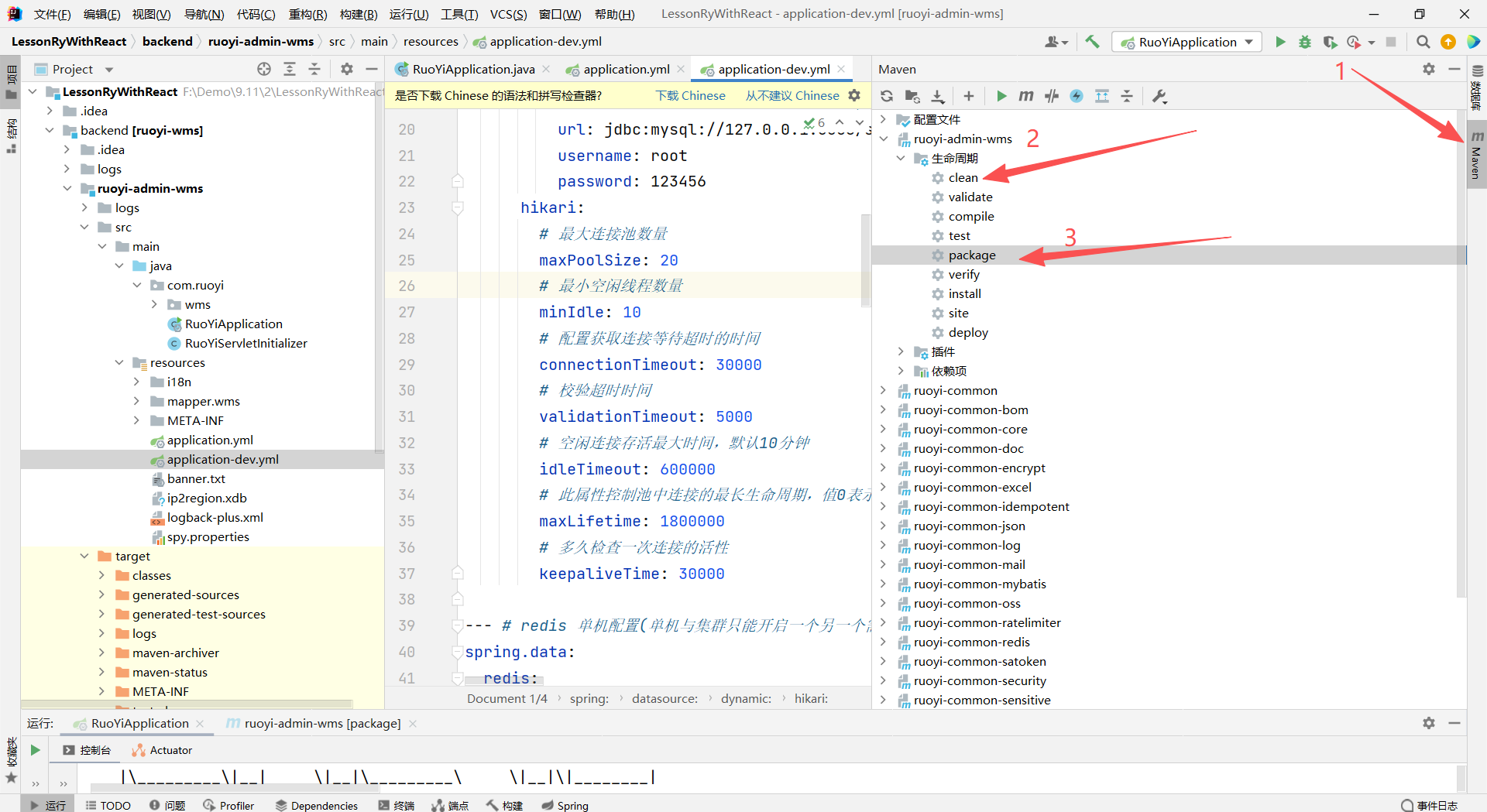Switch to the application.yml editor tab
Image resolution: width=1487 pixels, height=812 pixels.
tap(624, 69)
